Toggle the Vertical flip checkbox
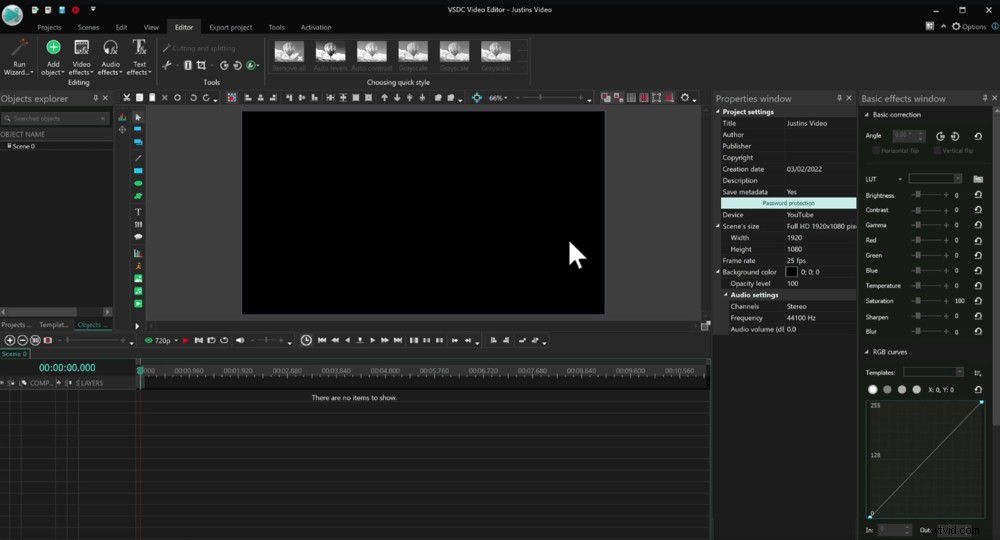This screenshot has width=1000, height=540. 937,150
